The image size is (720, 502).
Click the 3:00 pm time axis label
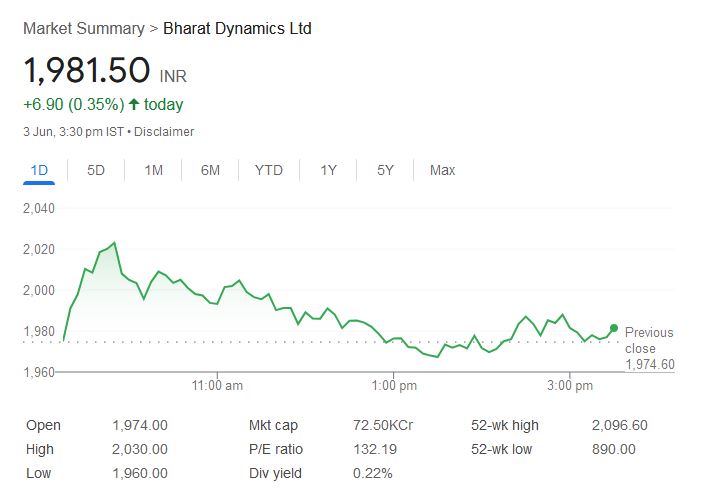pyautogui.click(x=571, y=385)
